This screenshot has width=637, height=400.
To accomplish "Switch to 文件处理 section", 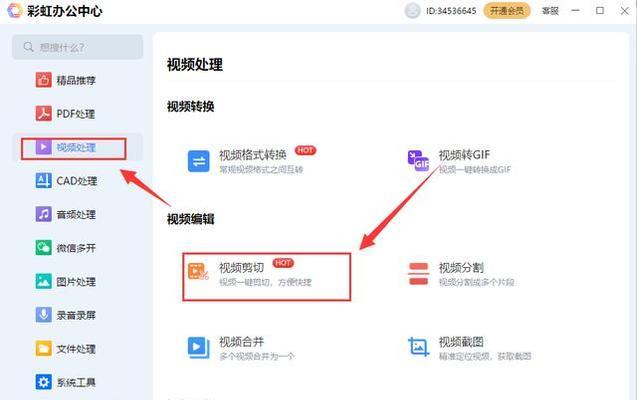I will coord(77,348).
